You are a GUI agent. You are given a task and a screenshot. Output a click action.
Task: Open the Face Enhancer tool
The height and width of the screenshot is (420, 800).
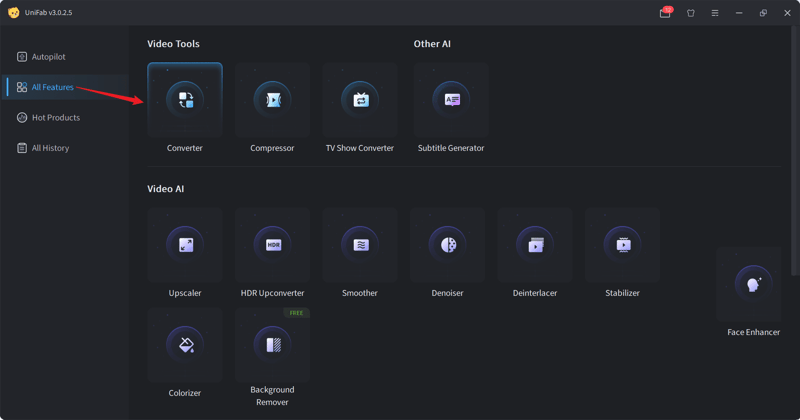click(x=753, y=284)
